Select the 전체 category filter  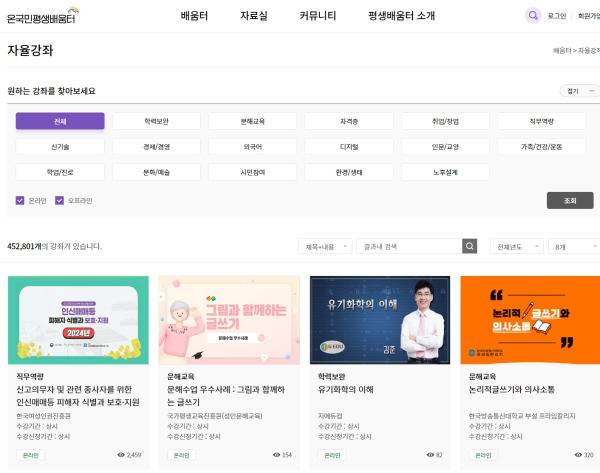tap(60, 121)
